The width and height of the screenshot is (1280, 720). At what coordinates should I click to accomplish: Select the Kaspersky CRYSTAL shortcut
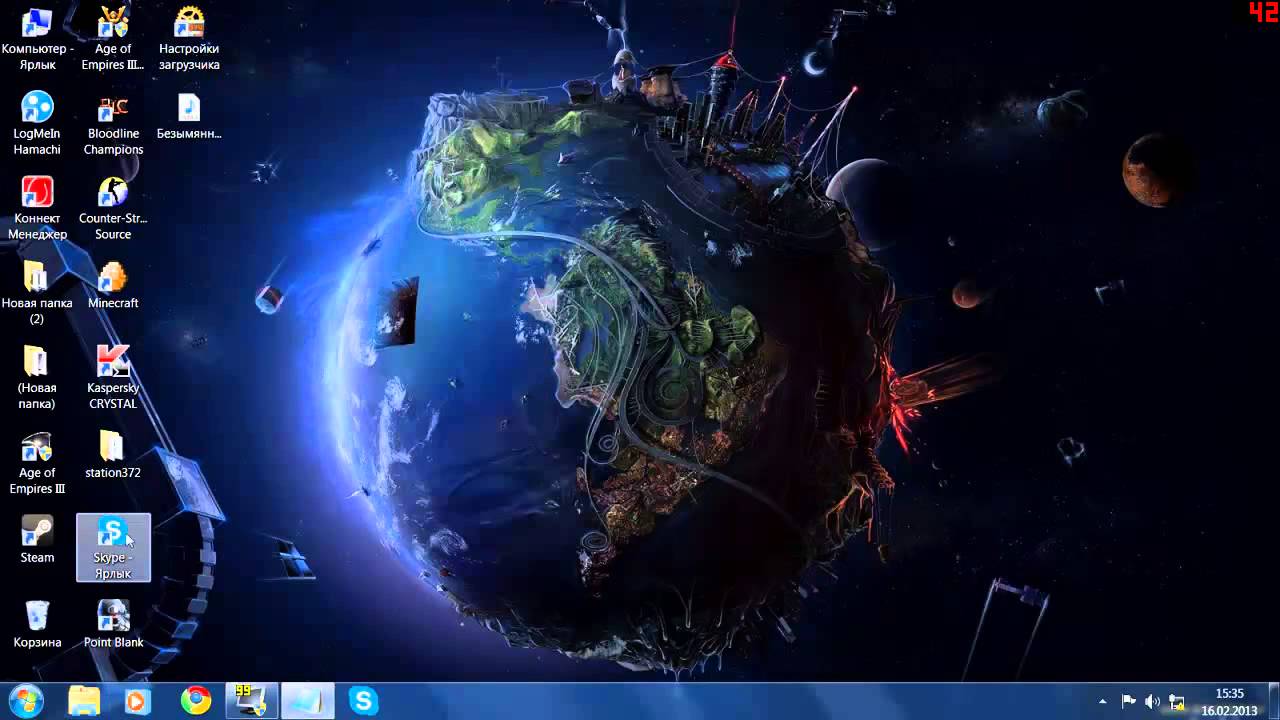point(113,378)
